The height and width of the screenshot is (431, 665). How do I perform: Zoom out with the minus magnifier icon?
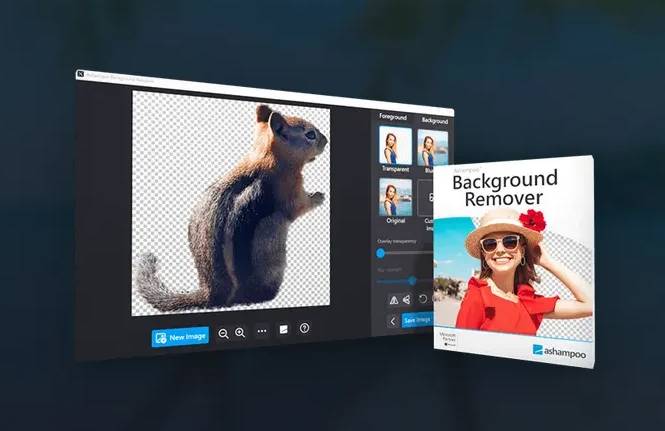[x=224, y=333]
